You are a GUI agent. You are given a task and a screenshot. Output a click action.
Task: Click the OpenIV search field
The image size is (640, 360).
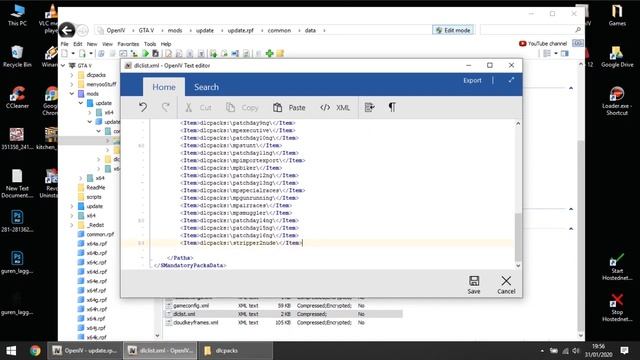pos(531,30)
